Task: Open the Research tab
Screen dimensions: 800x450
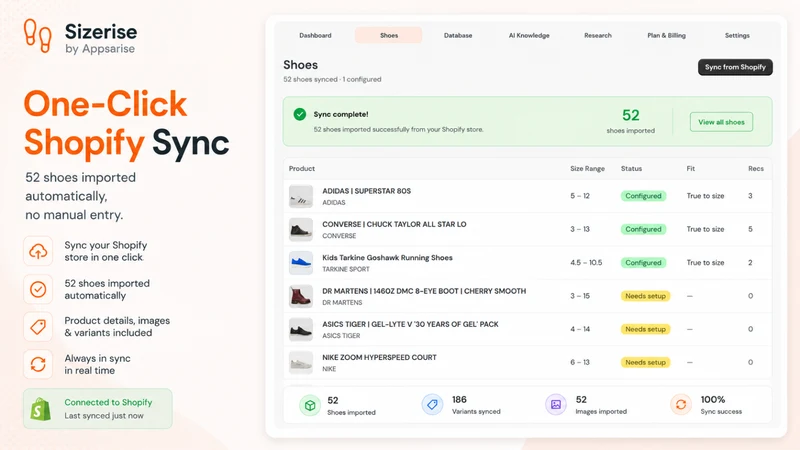Action: click(598, 35)
